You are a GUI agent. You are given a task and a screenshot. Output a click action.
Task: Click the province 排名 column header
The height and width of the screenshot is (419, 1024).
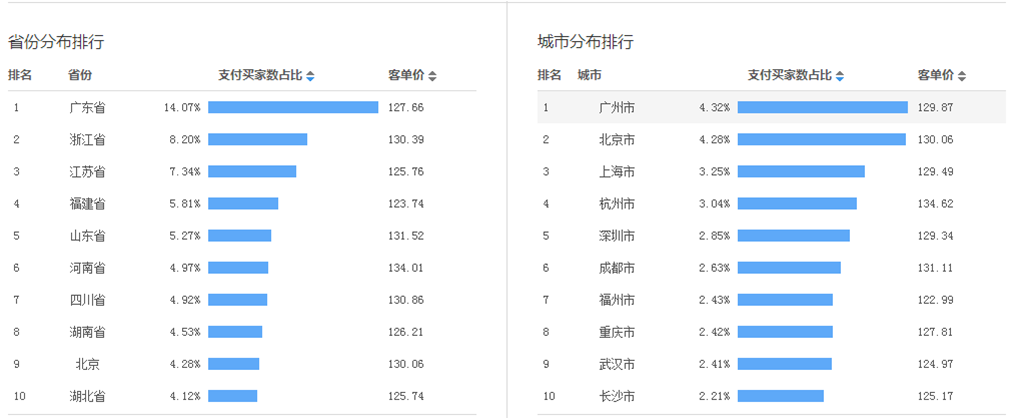(20, 75)
